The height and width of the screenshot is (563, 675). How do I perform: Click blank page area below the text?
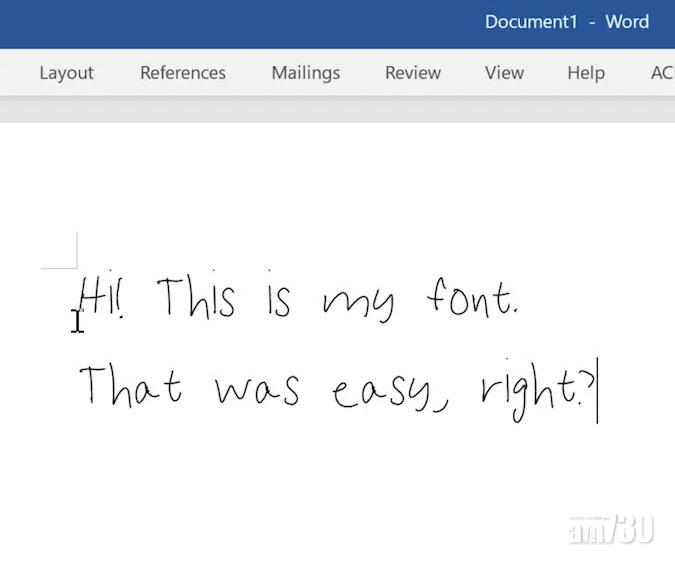pos(340,490)
